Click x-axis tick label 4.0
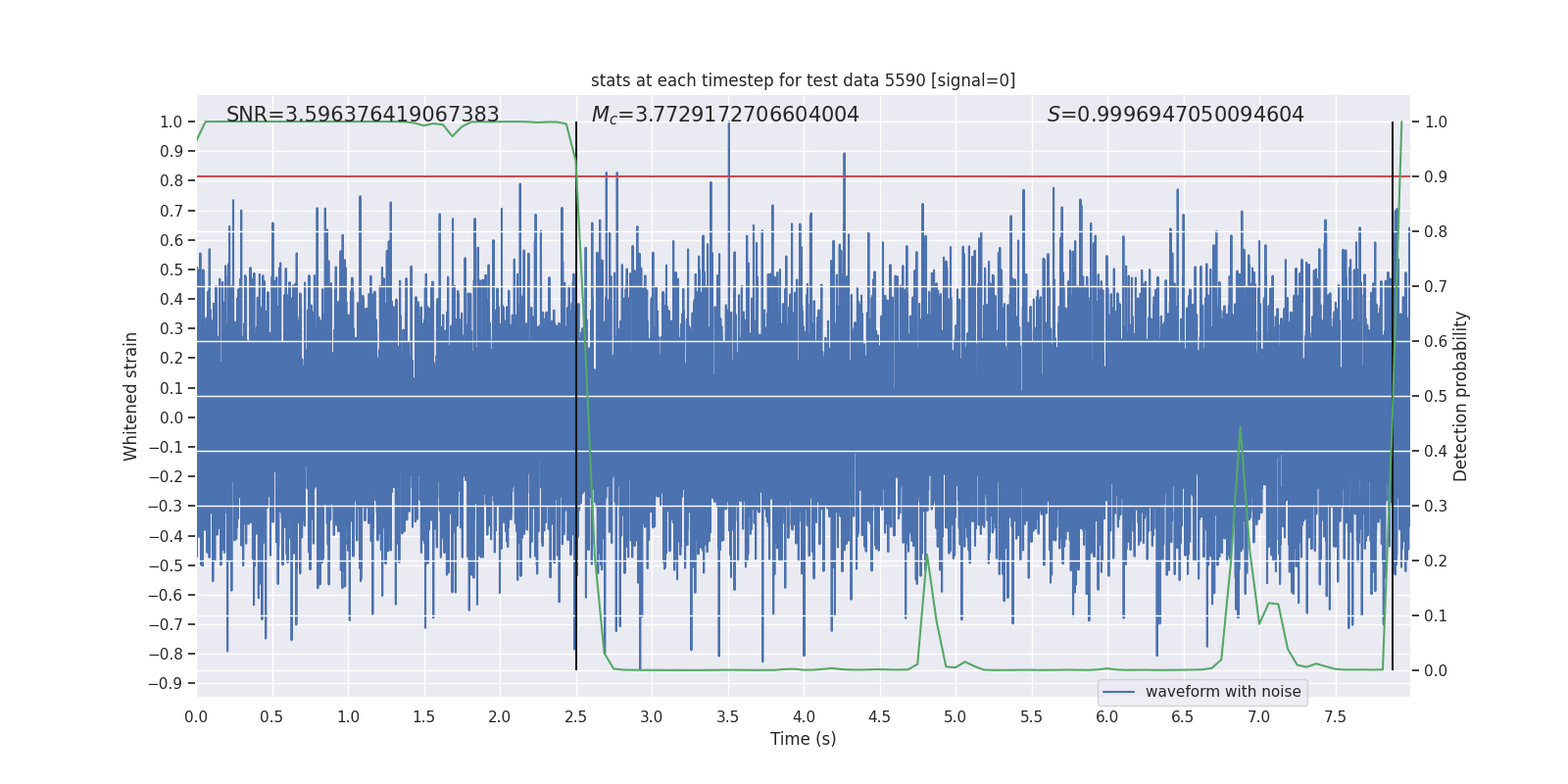The image size is (1568, 784). [x=804, y=716]
